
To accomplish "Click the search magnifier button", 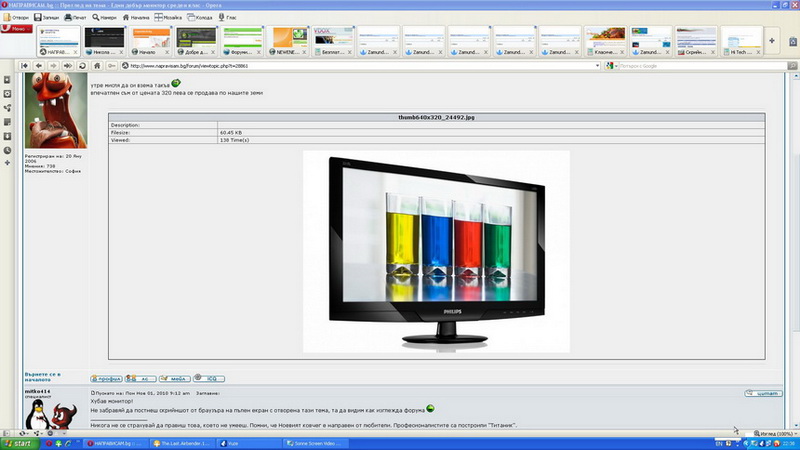I will coord(792,66).
